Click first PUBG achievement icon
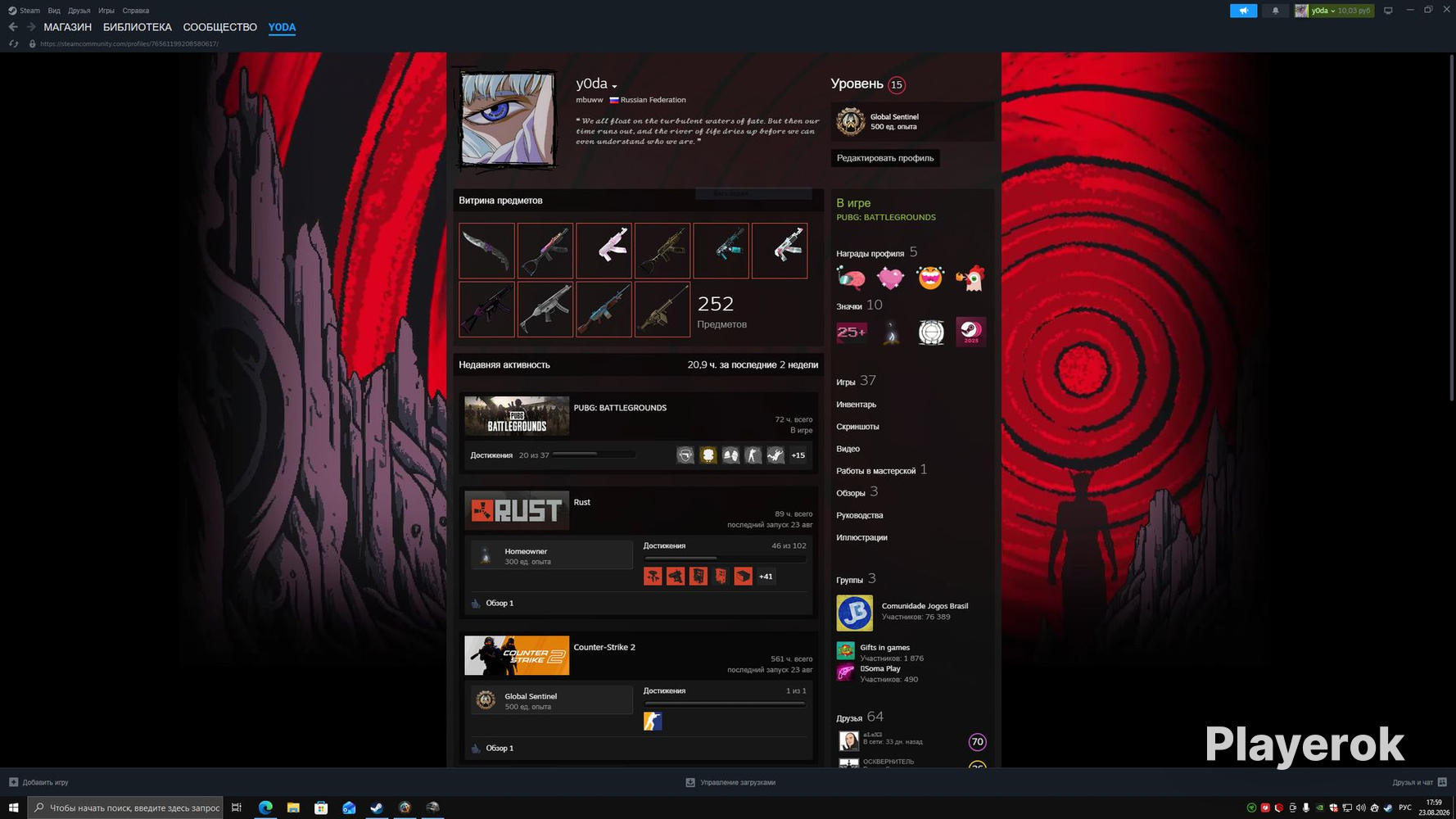This screenshot has height=819, width=1456. [685, 455]
